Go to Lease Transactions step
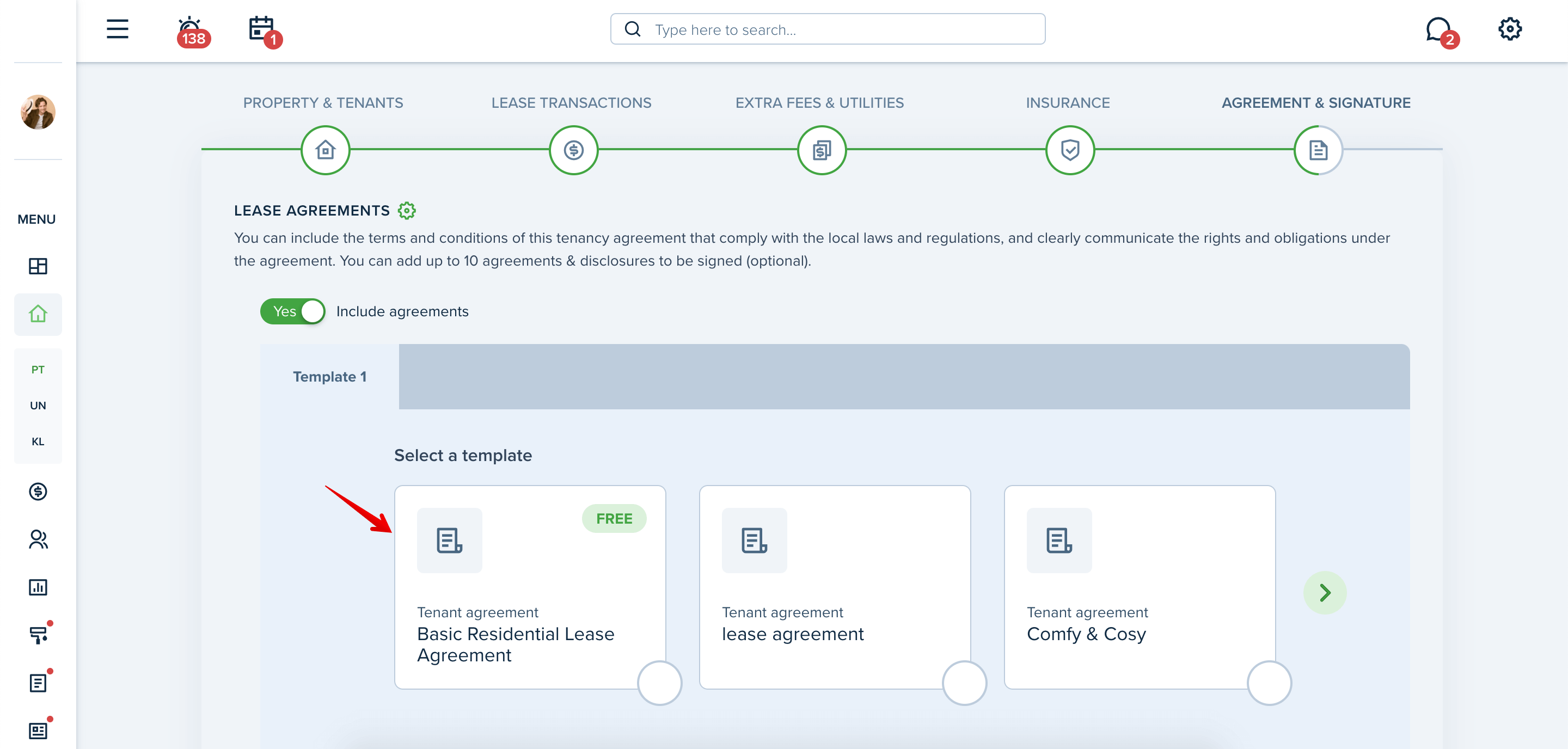1568x749 pixels. click(571, 103)
